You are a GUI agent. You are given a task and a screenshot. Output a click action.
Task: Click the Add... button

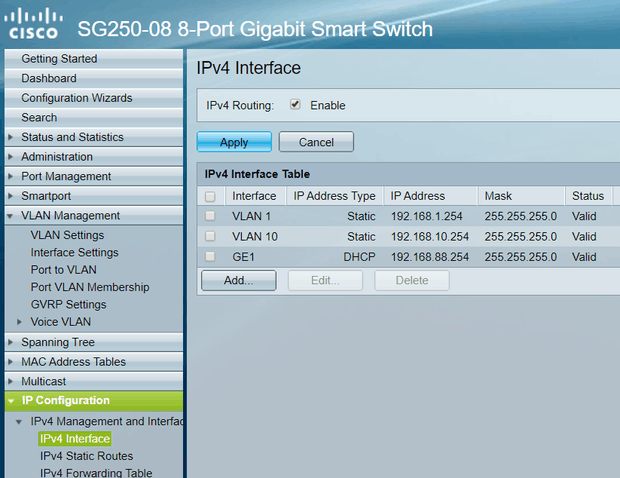pos(238,280)
